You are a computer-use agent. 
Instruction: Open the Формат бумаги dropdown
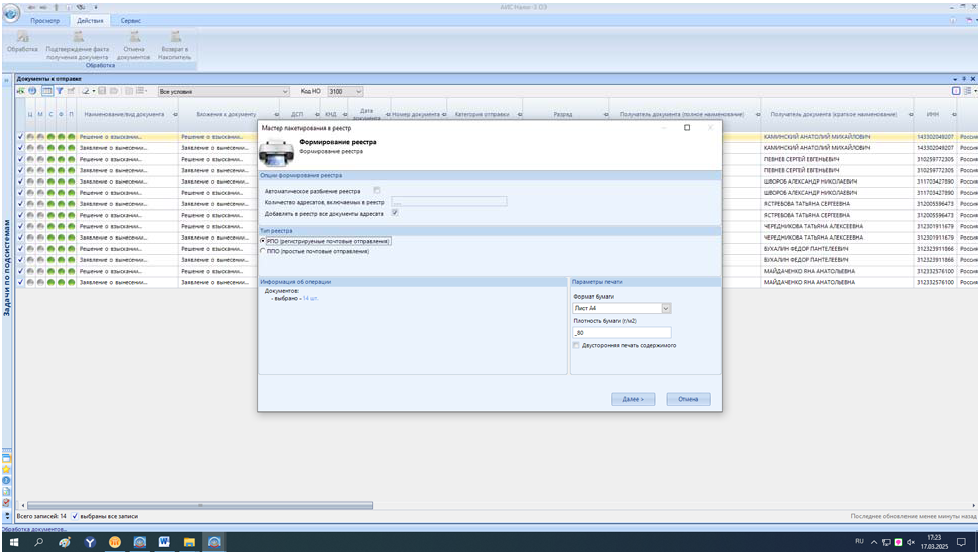tap(666, 309)
